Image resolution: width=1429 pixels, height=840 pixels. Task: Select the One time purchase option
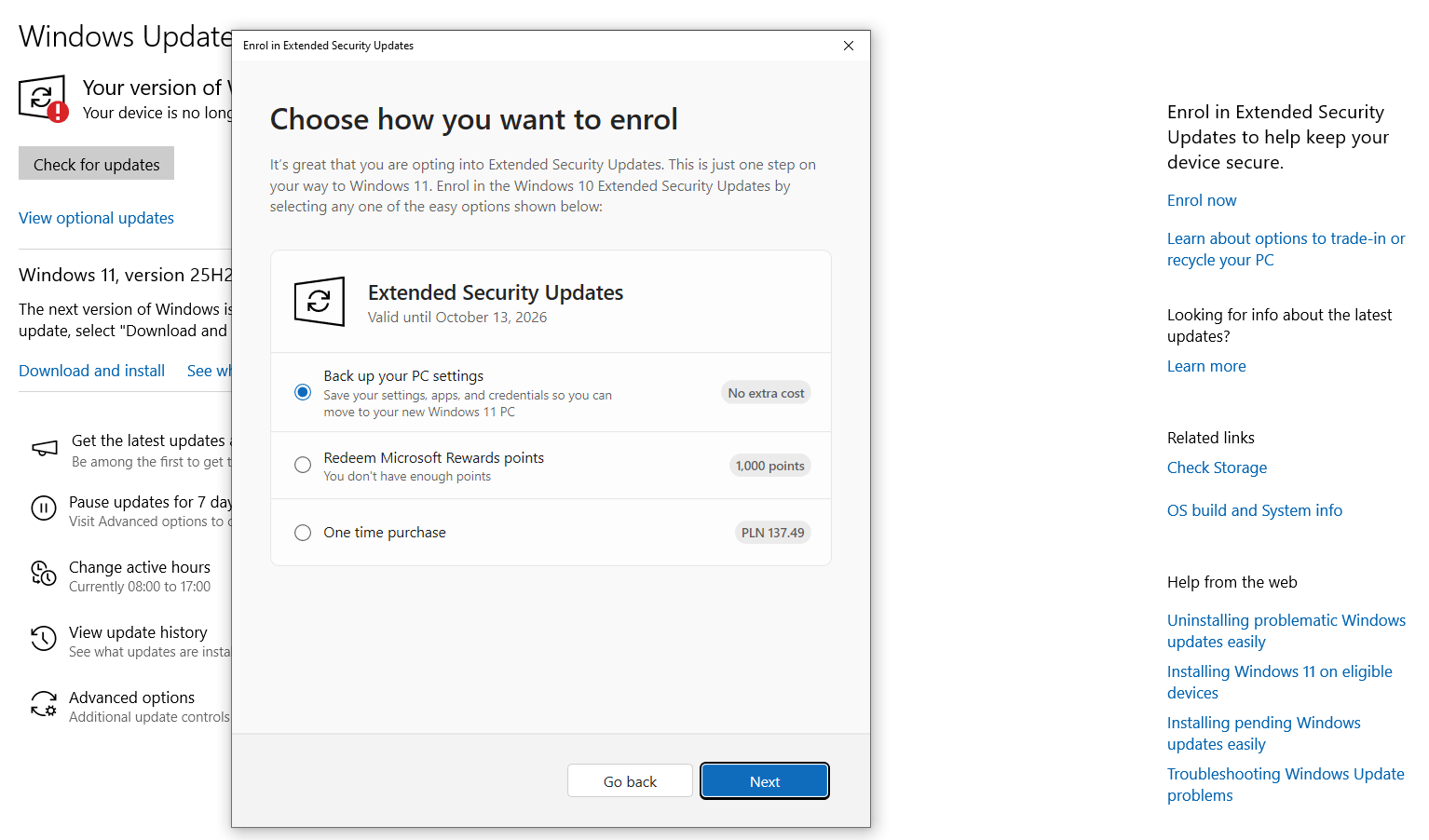pyautogui.click(x=302, y=532)
